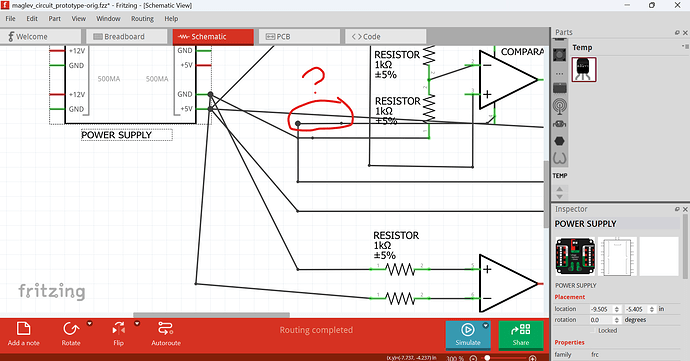Image resolution: width=690 pixels, height=361 pixels.
Task: Rotate the selected part with Rotate tool
Action: tap(71, 333)
